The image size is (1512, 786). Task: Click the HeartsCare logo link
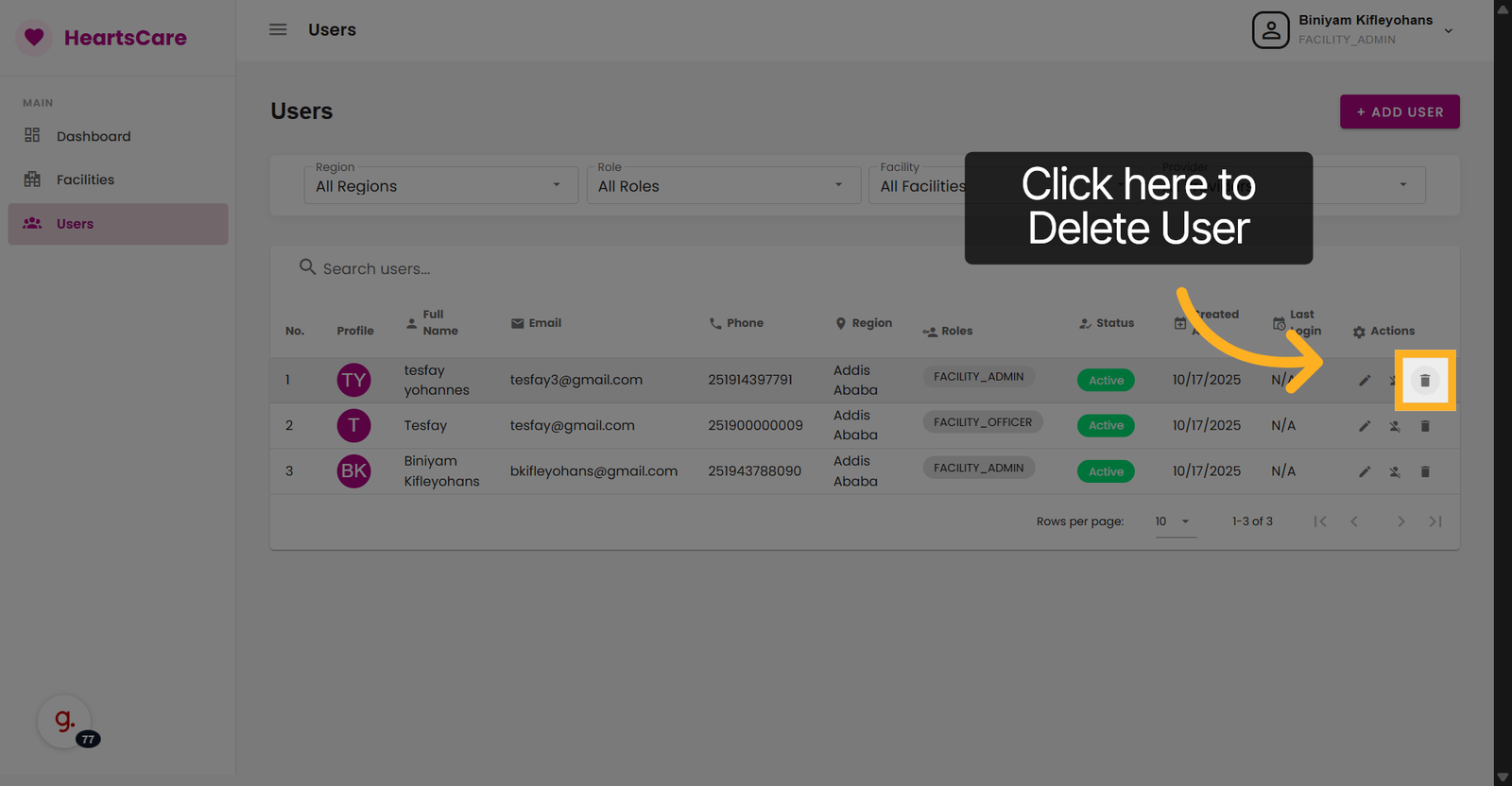click(102, 38)
